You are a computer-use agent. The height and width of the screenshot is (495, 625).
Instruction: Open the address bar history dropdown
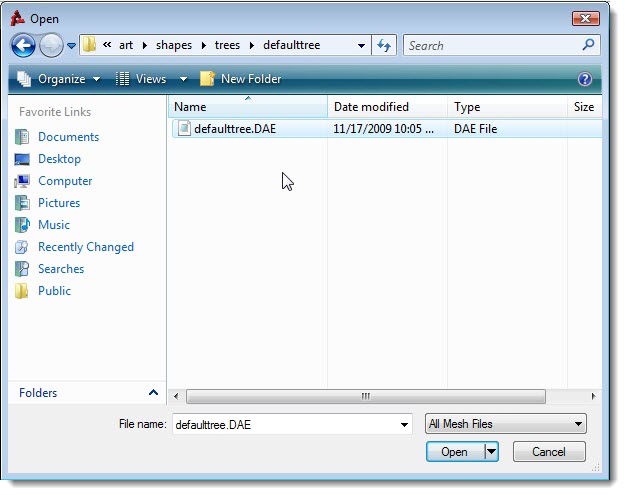click(361, 45)
